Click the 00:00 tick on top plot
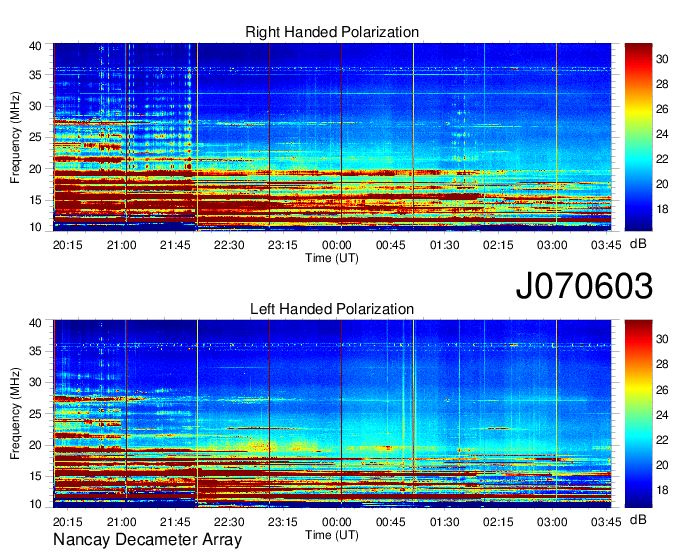Viewport: 680px width, 552px height. click(x=337, y=245)
